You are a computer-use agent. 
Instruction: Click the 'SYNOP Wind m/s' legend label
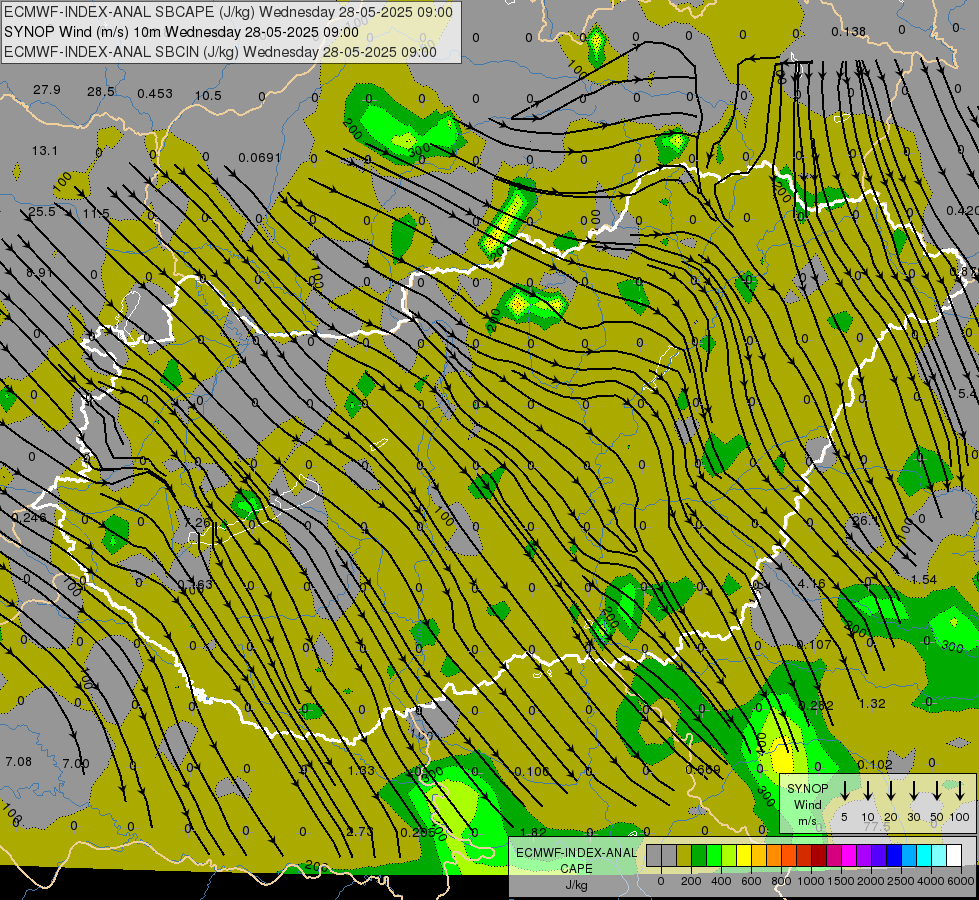807,804
